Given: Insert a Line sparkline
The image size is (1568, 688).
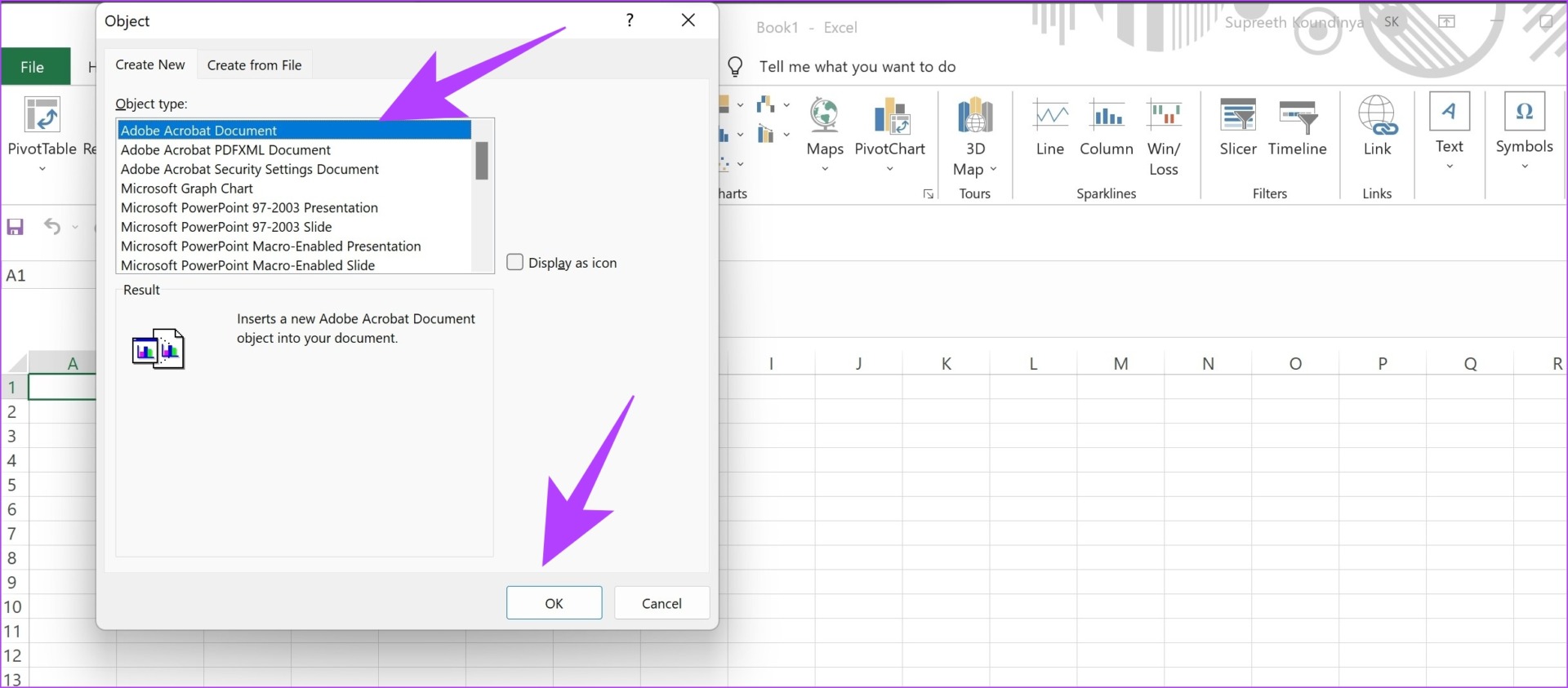Looking at the screenshot, I should pos(1050,116).
